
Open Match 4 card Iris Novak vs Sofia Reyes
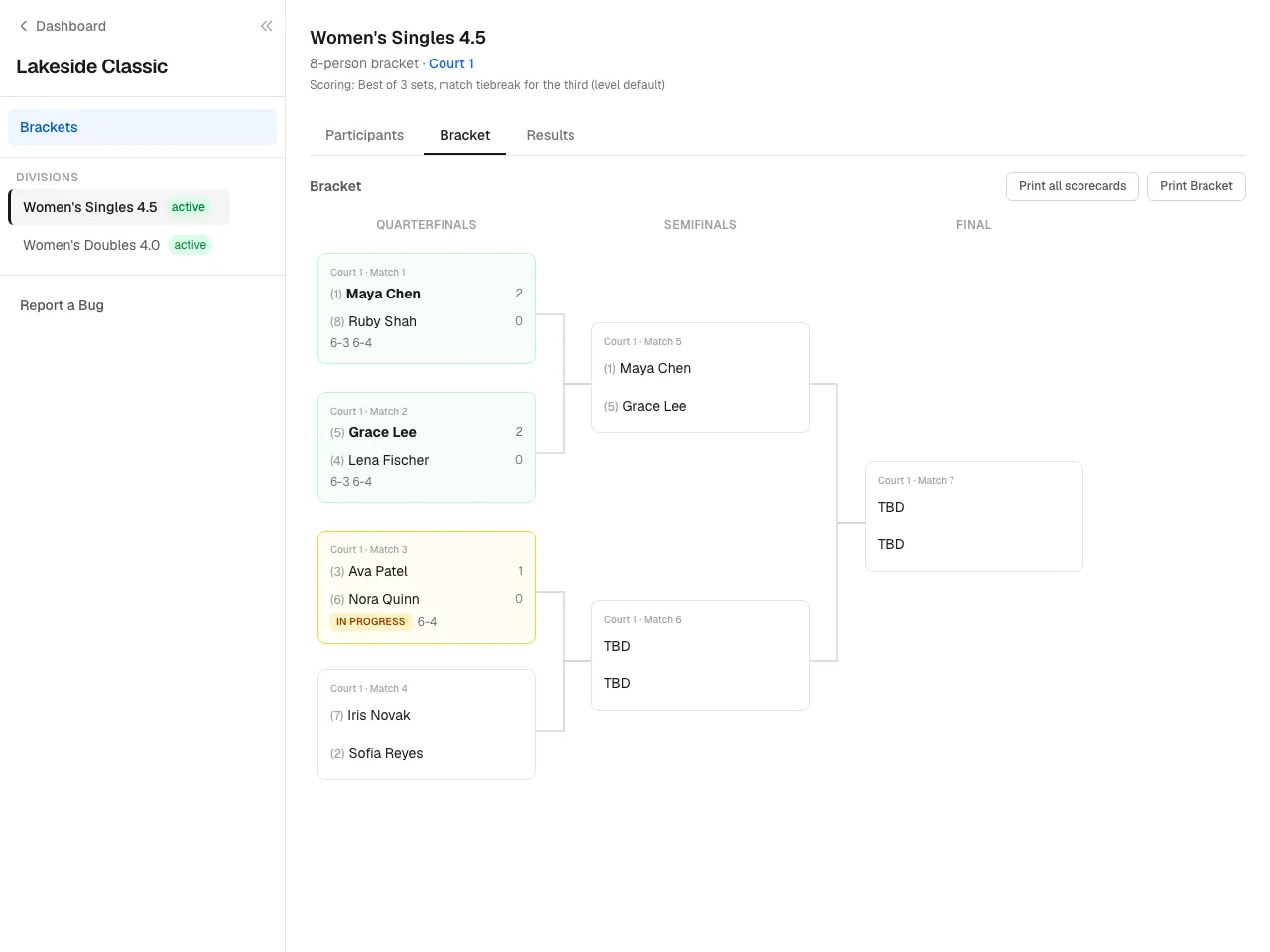point(427,725)
